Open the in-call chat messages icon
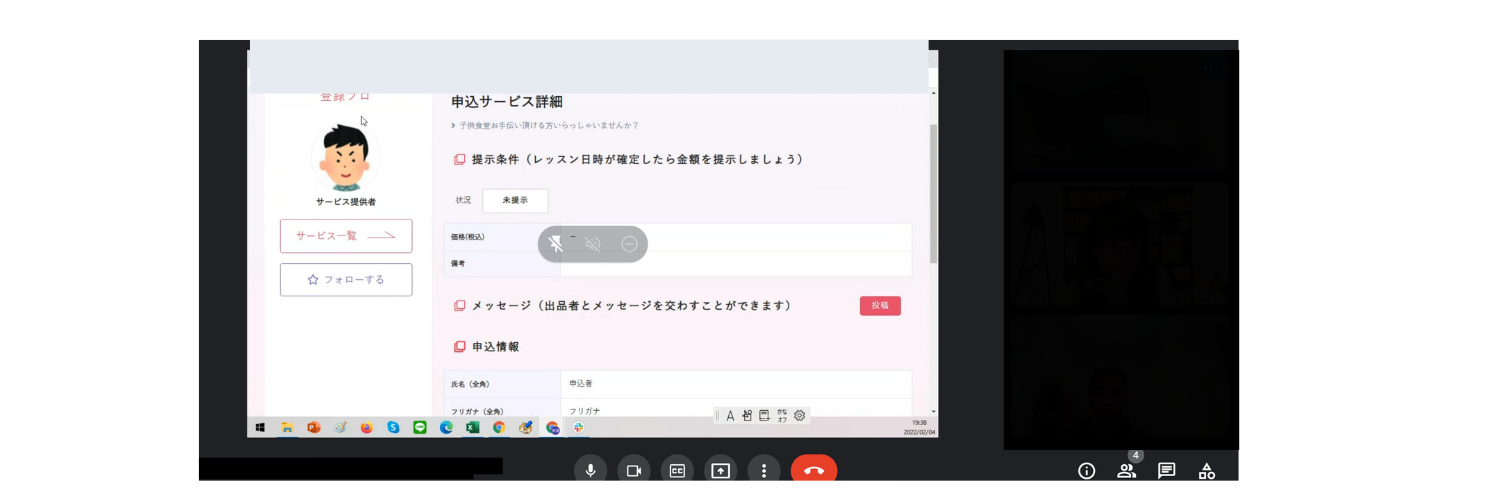This screenshot has height=500, width=1500. pyautogui.click(x=1166, y=471)
